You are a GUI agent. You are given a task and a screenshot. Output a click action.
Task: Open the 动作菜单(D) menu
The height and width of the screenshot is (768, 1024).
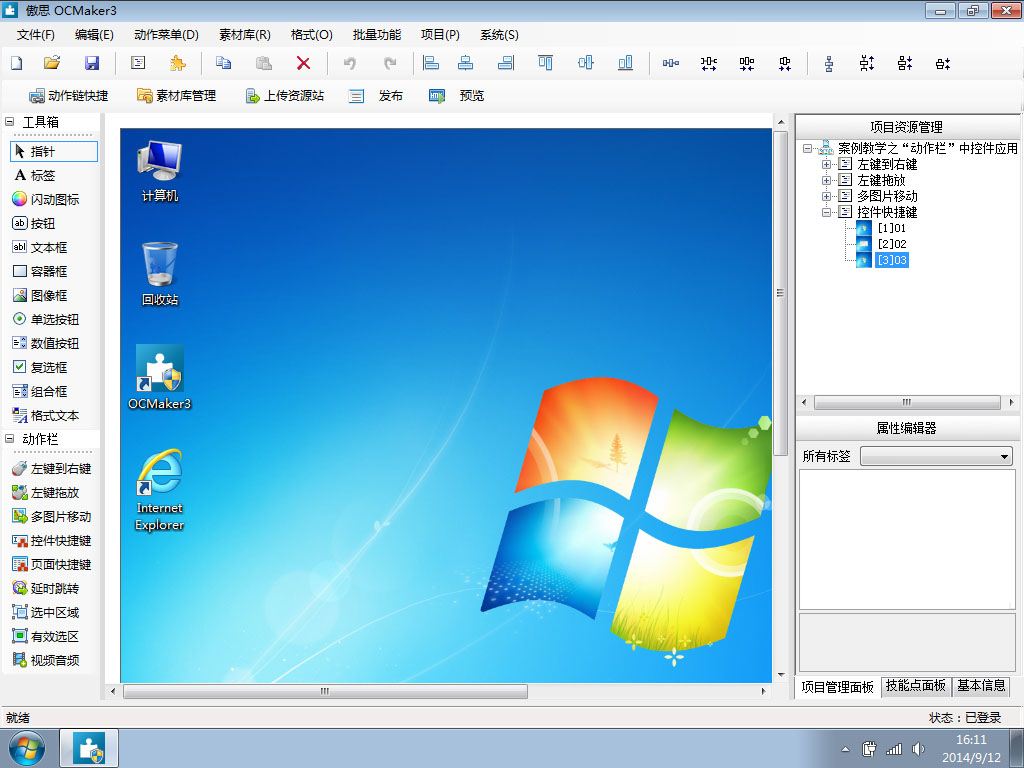tap(167, 35)
